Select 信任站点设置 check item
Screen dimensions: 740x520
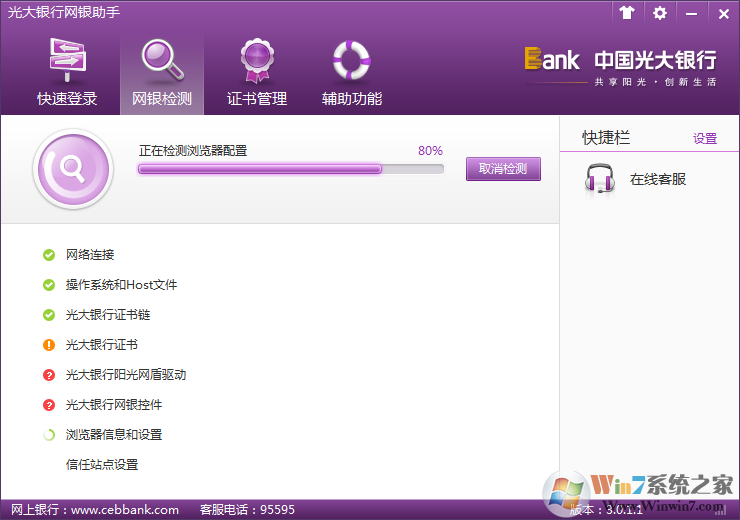pos(102,465)
